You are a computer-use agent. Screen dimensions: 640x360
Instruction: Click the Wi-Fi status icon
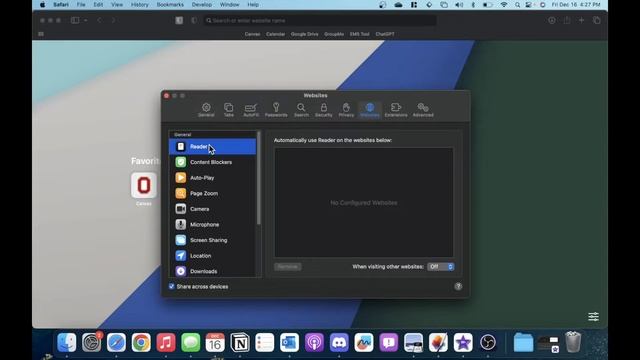(504, 4)
